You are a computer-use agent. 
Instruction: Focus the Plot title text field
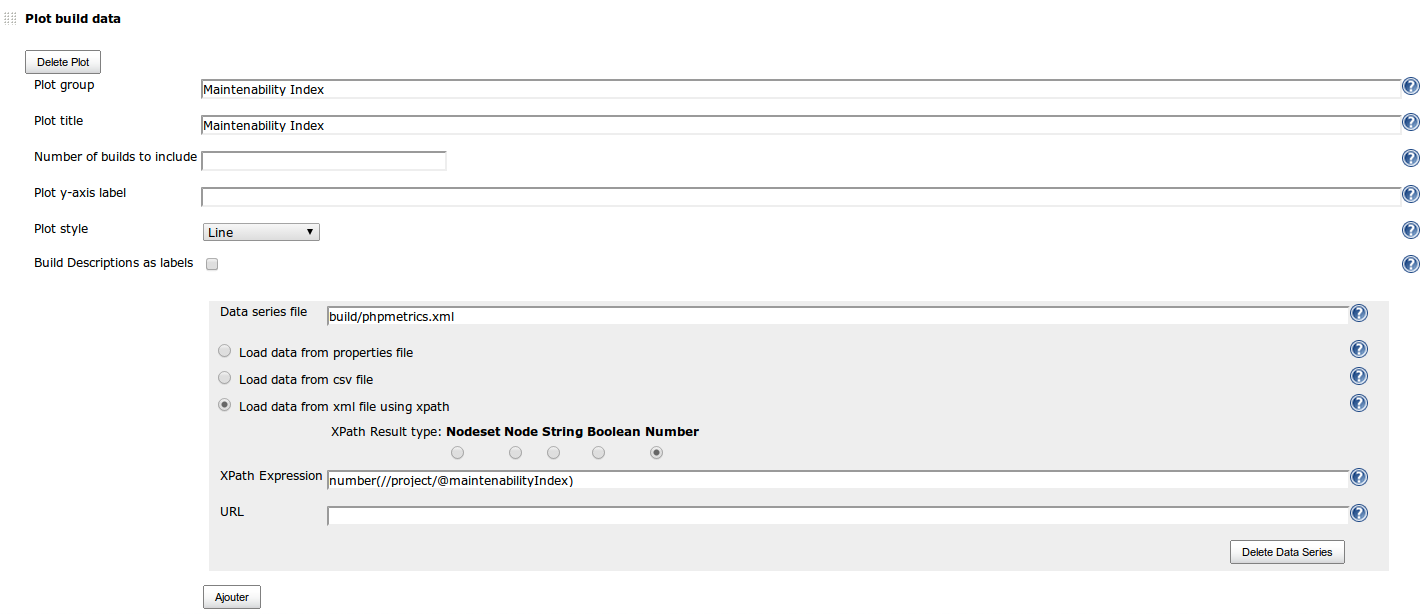(800, 125)
